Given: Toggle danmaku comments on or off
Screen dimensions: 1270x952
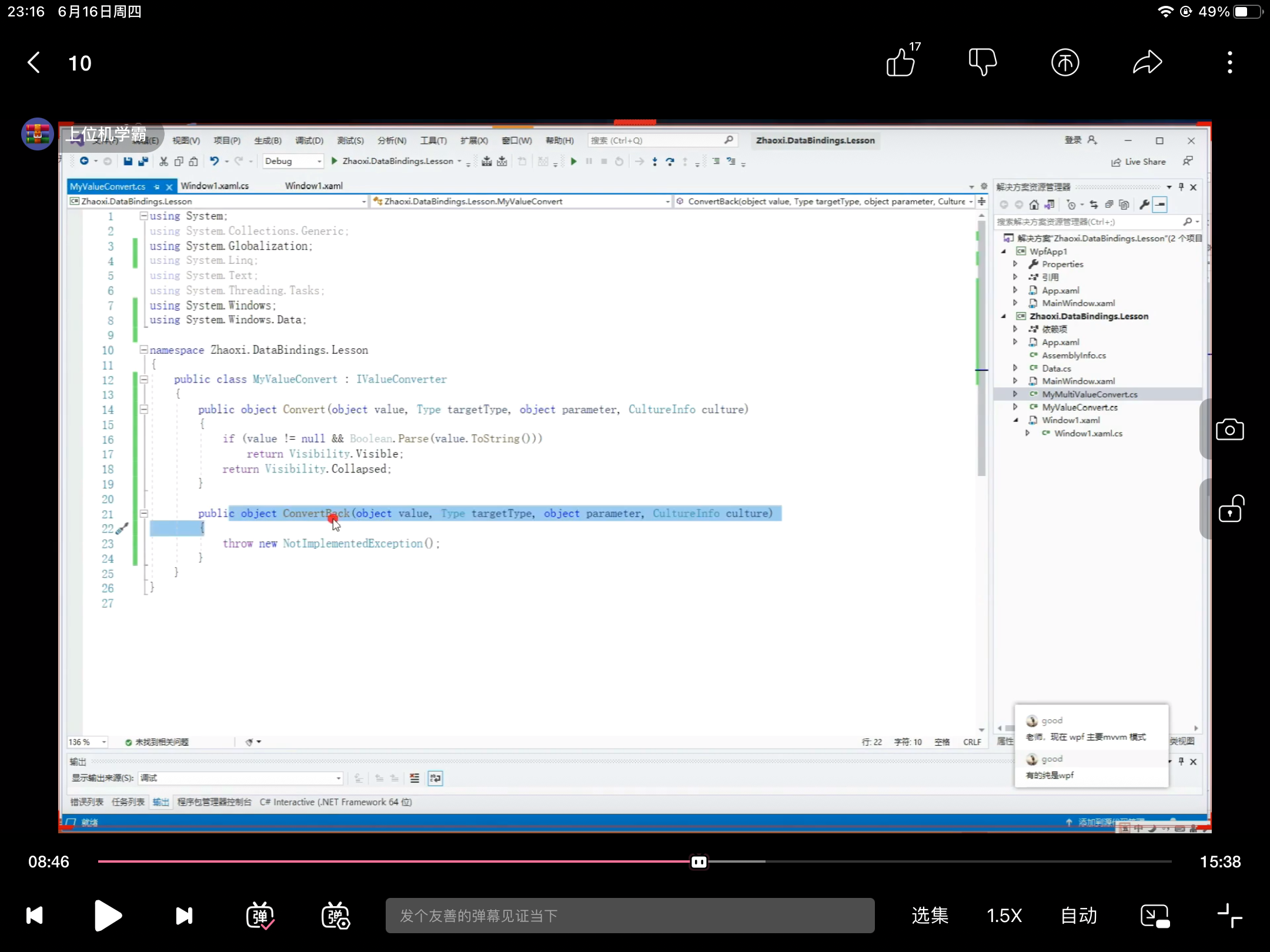Looking at the screenshot, I should click(260, 915).
